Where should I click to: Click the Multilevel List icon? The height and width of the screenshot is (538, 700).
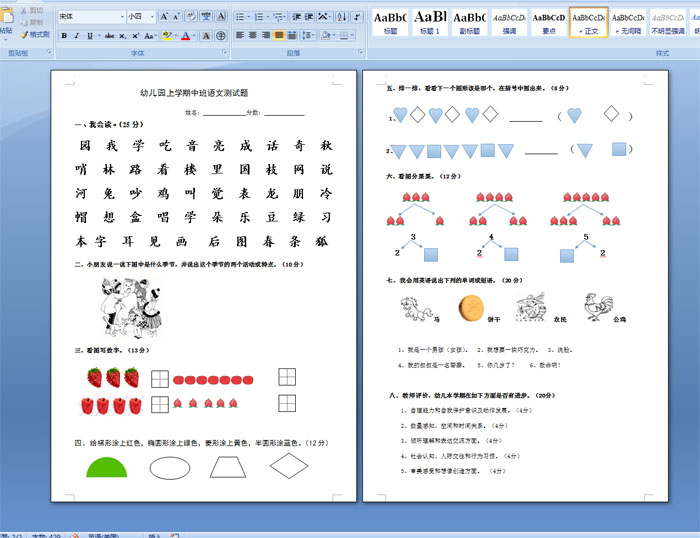tap(278, 17)
